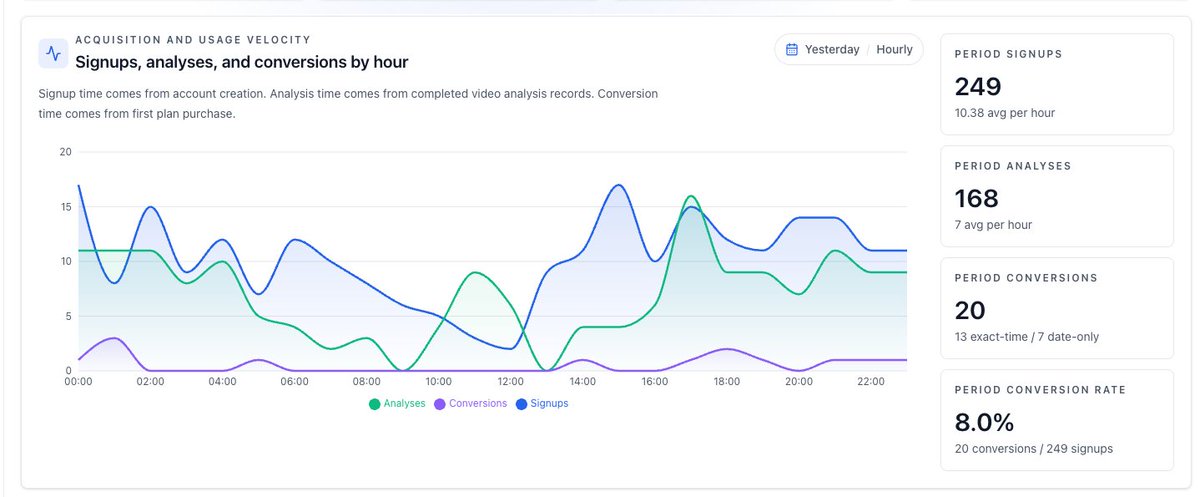Viewport: 1200px width, 497px height.
Task: Select the Period Analyses card
Action: 1057,196
